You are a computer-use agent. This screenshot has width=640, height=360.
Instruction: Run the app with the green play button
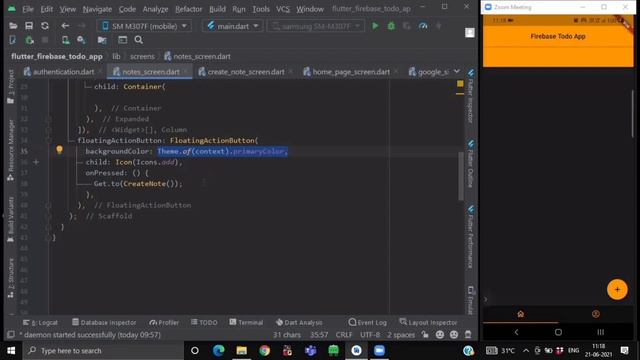[375, 26]
